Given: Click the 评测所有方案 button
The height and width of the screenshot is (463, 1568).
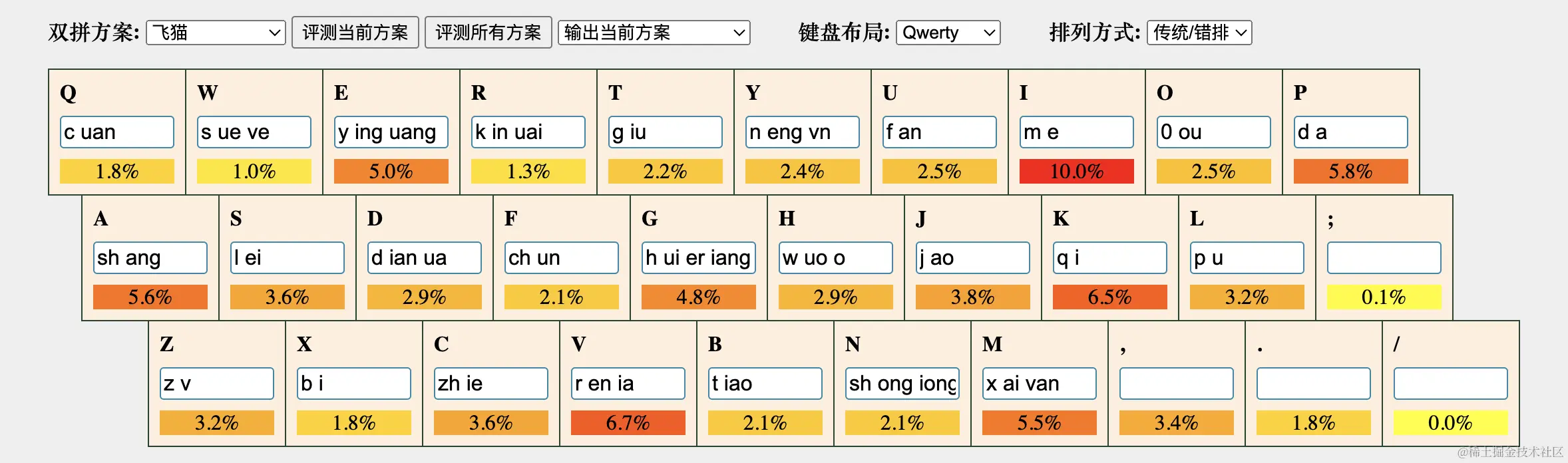Looking at the screenshot, I should pos(489,33).
